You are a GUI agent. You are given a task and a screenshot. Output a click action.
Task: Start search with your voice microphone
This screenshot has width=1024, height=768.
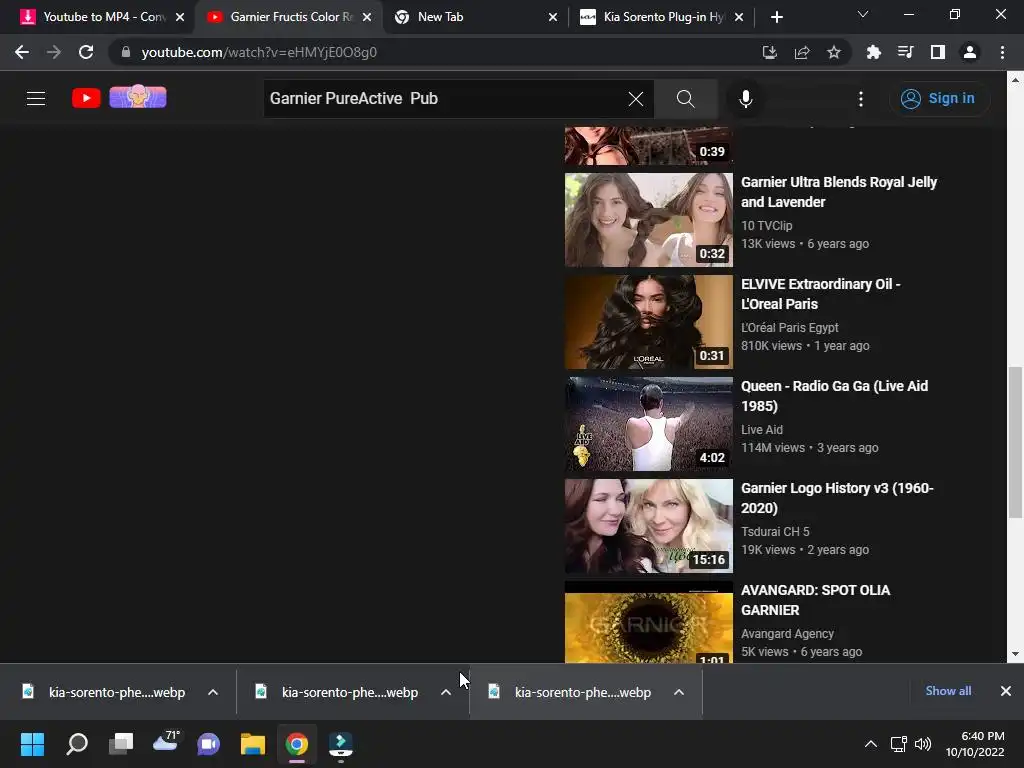[746, 99]
